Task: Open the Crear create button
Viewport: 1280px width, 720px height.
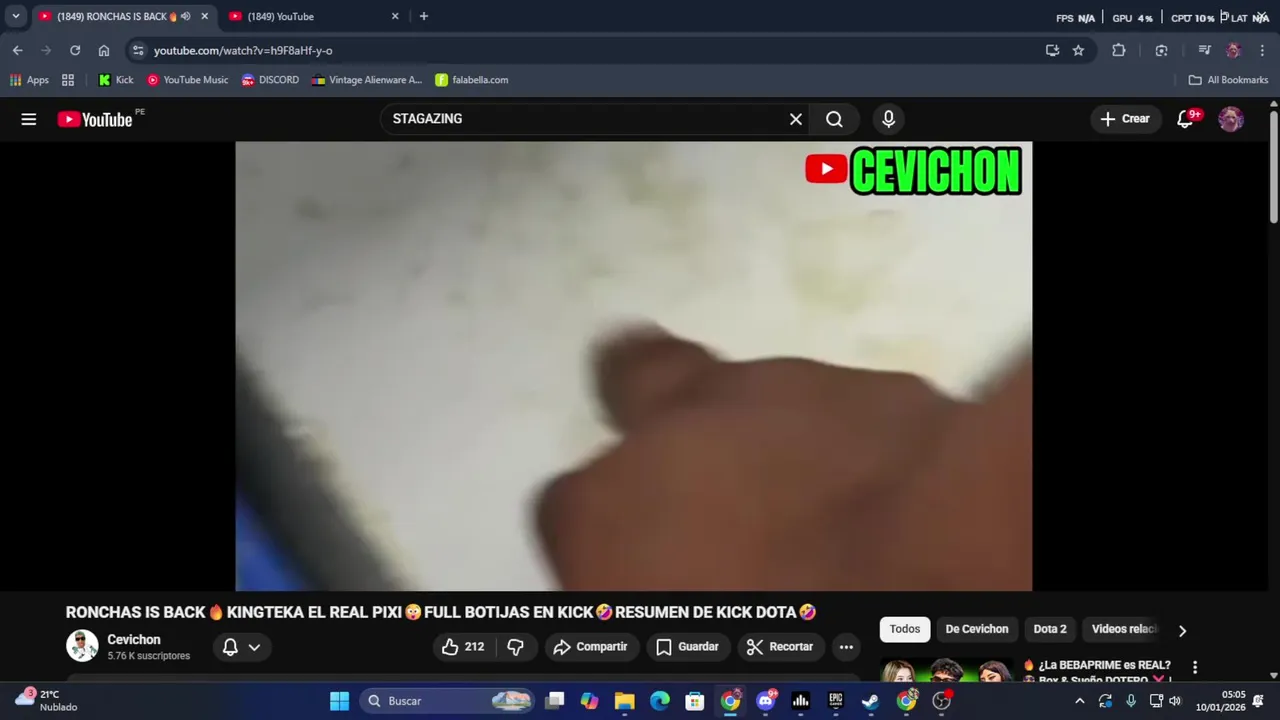Action: pyautogui.click(x=1126, y=119)
